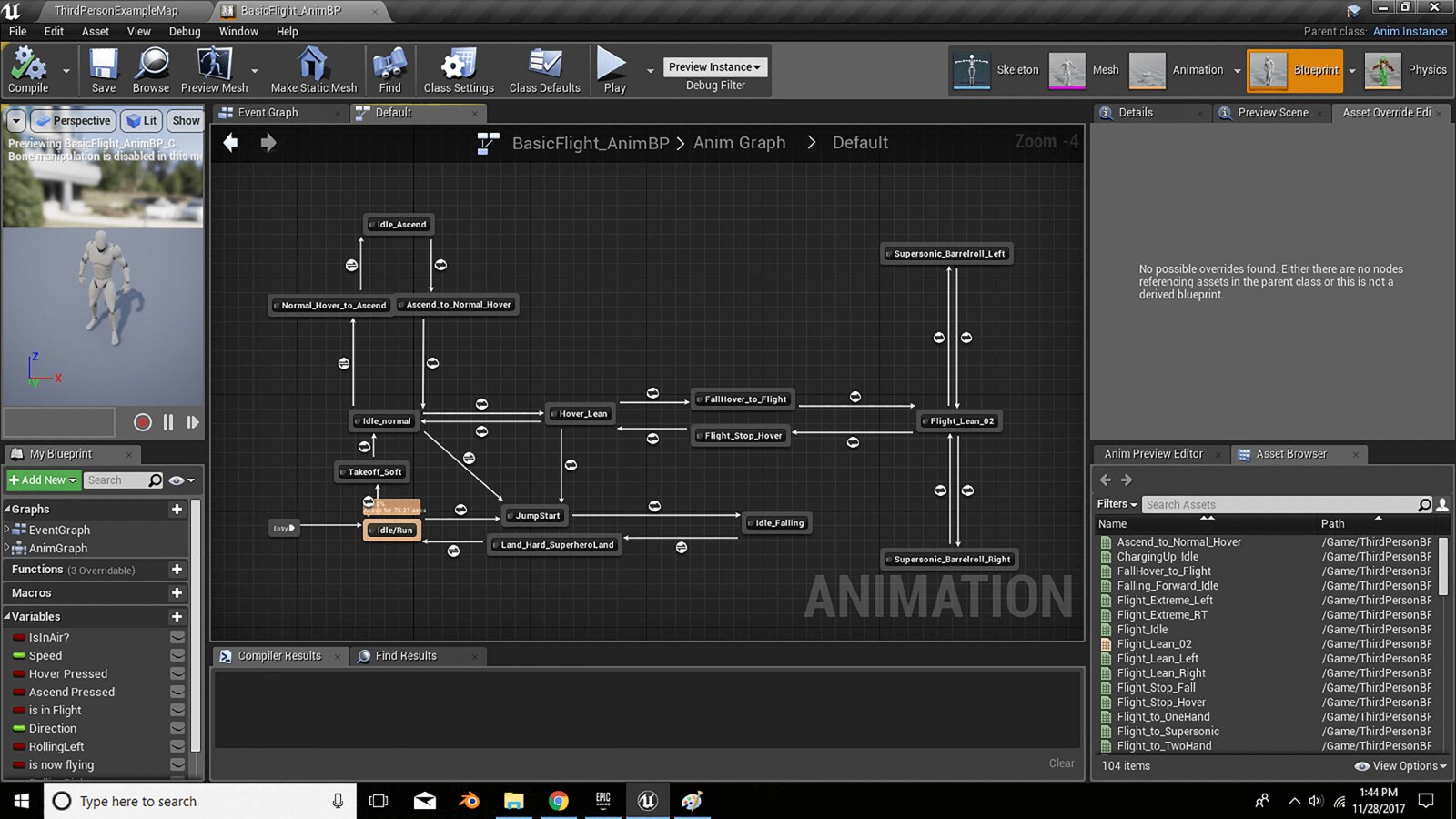1456x819 pixels.
Task: Open the Filters dropdown in Asset Browser
Action: (1115, 503)
